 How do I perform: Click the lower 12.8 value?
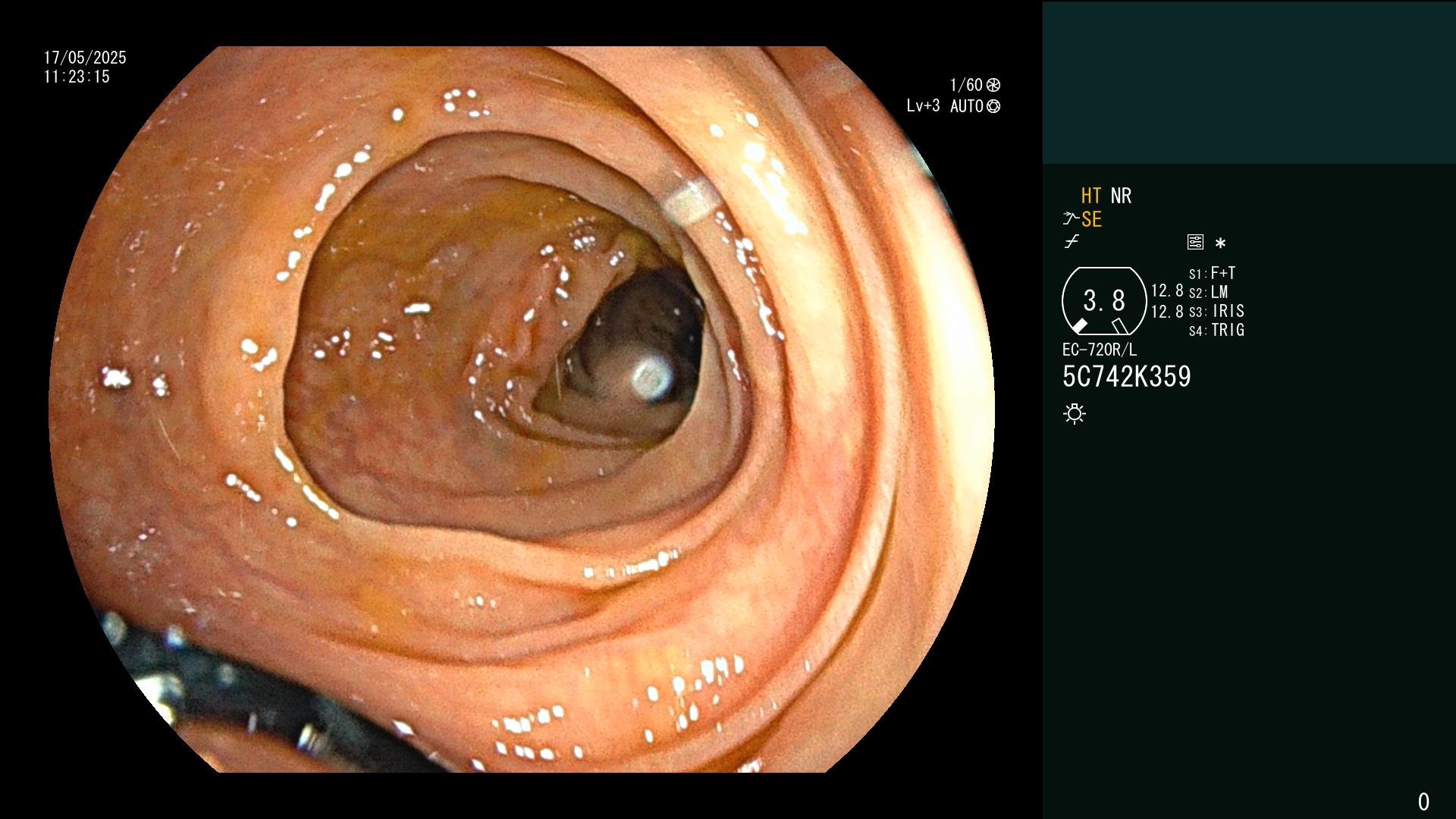(x=1167, y=311)
